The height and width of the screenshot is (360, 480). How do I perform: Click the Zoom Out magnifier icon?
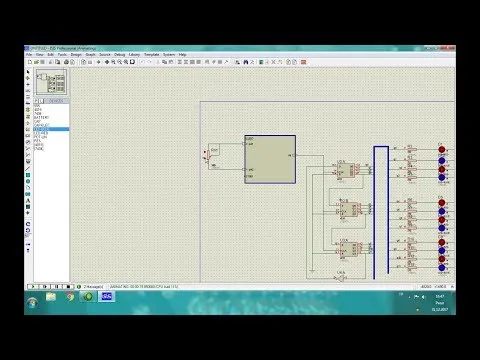click(x=120, y=62)
